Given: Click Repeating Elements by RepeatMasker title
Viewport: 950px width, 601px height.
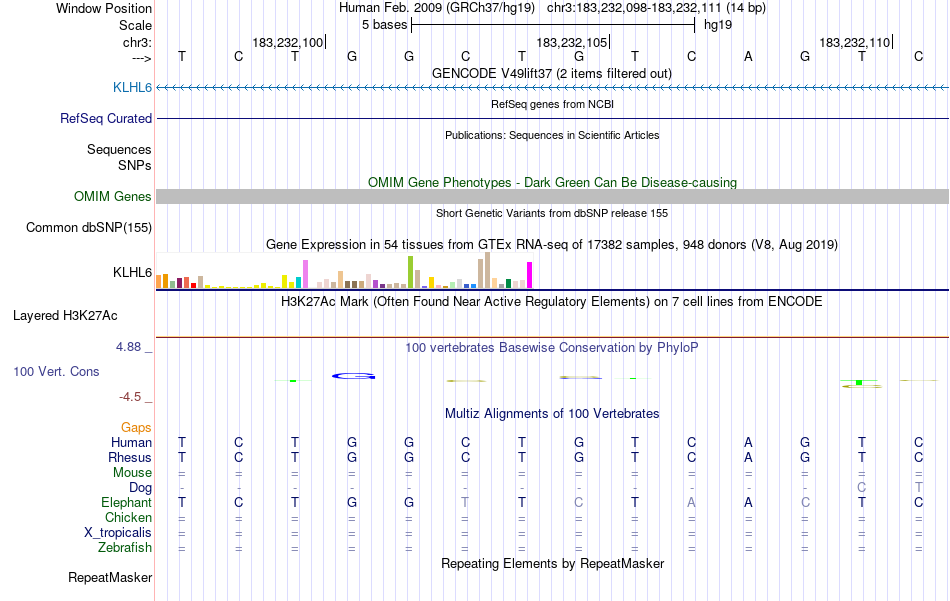Looking at the screenshot, I should [552, 563].
